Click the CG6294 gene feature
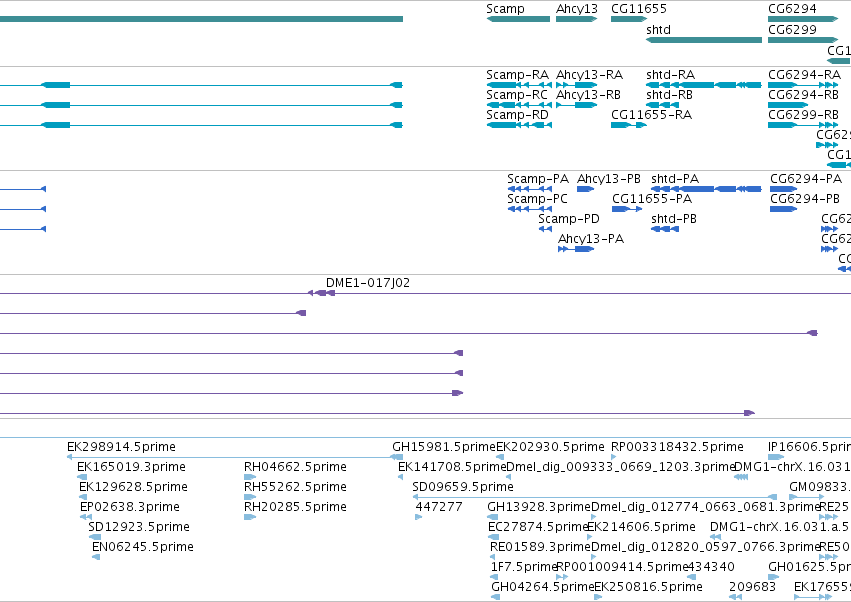The image size is (851, 602). pyautogui.click(x=803, y=19)
